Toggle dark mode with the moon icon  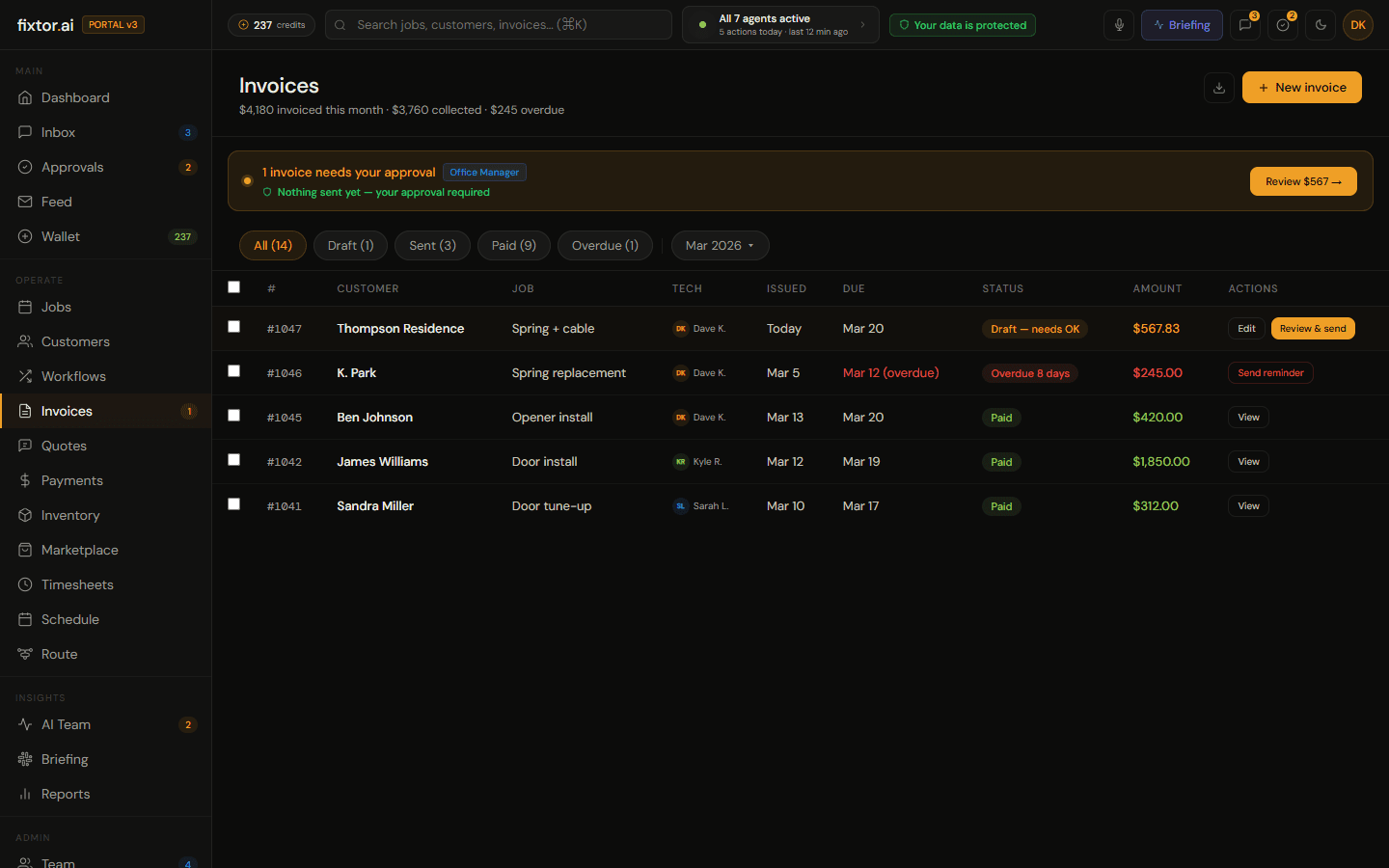1320,24
